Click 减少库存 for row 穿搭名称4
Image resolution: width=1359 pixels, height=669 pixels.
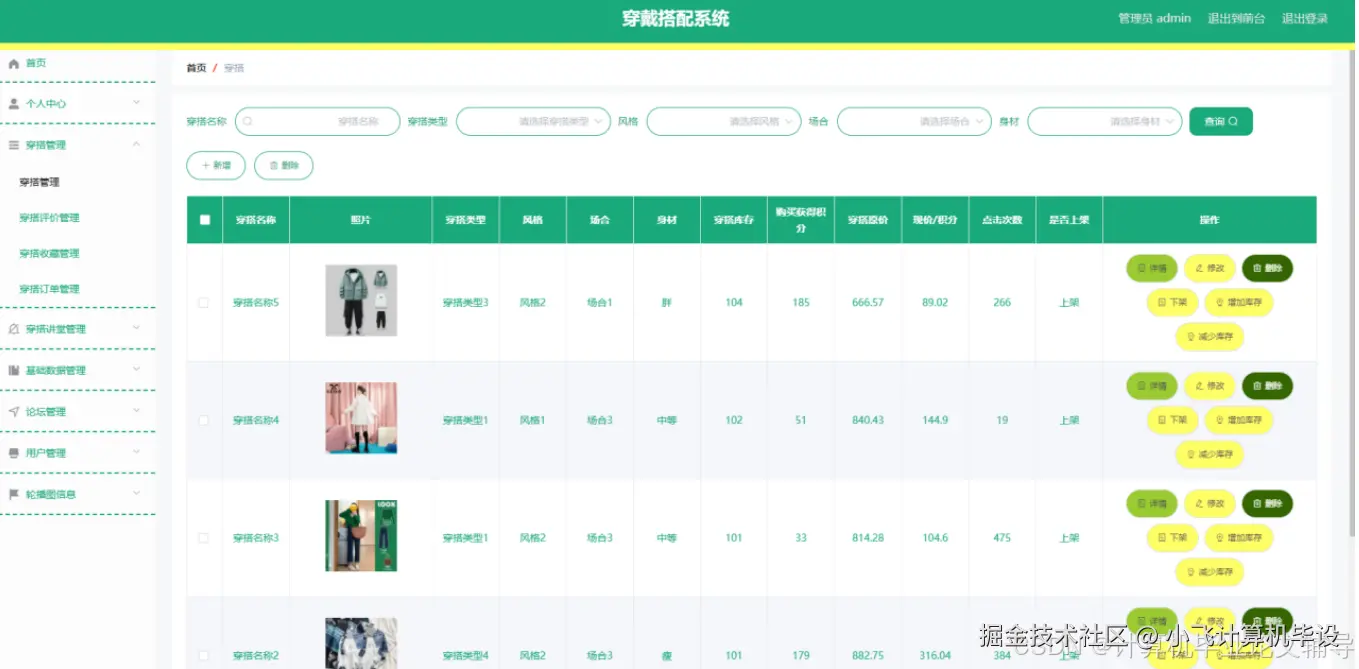(x=1209, y=455)
